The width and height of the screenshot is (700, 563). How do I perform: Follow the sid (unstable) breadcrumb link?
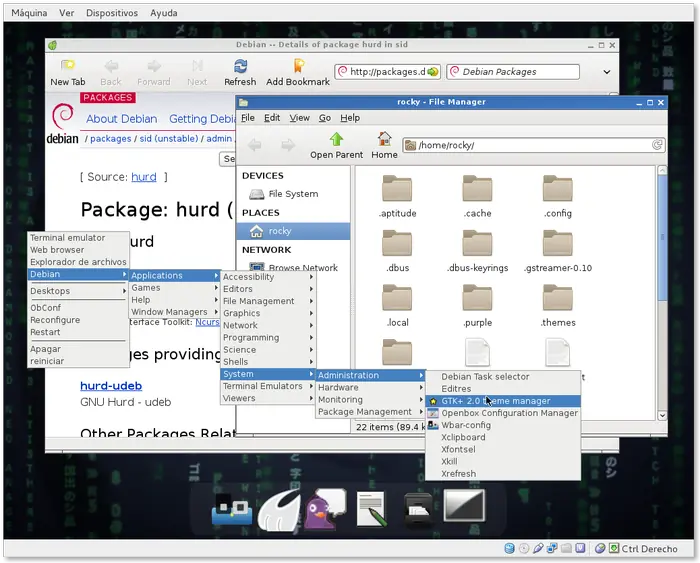[169, 138]
